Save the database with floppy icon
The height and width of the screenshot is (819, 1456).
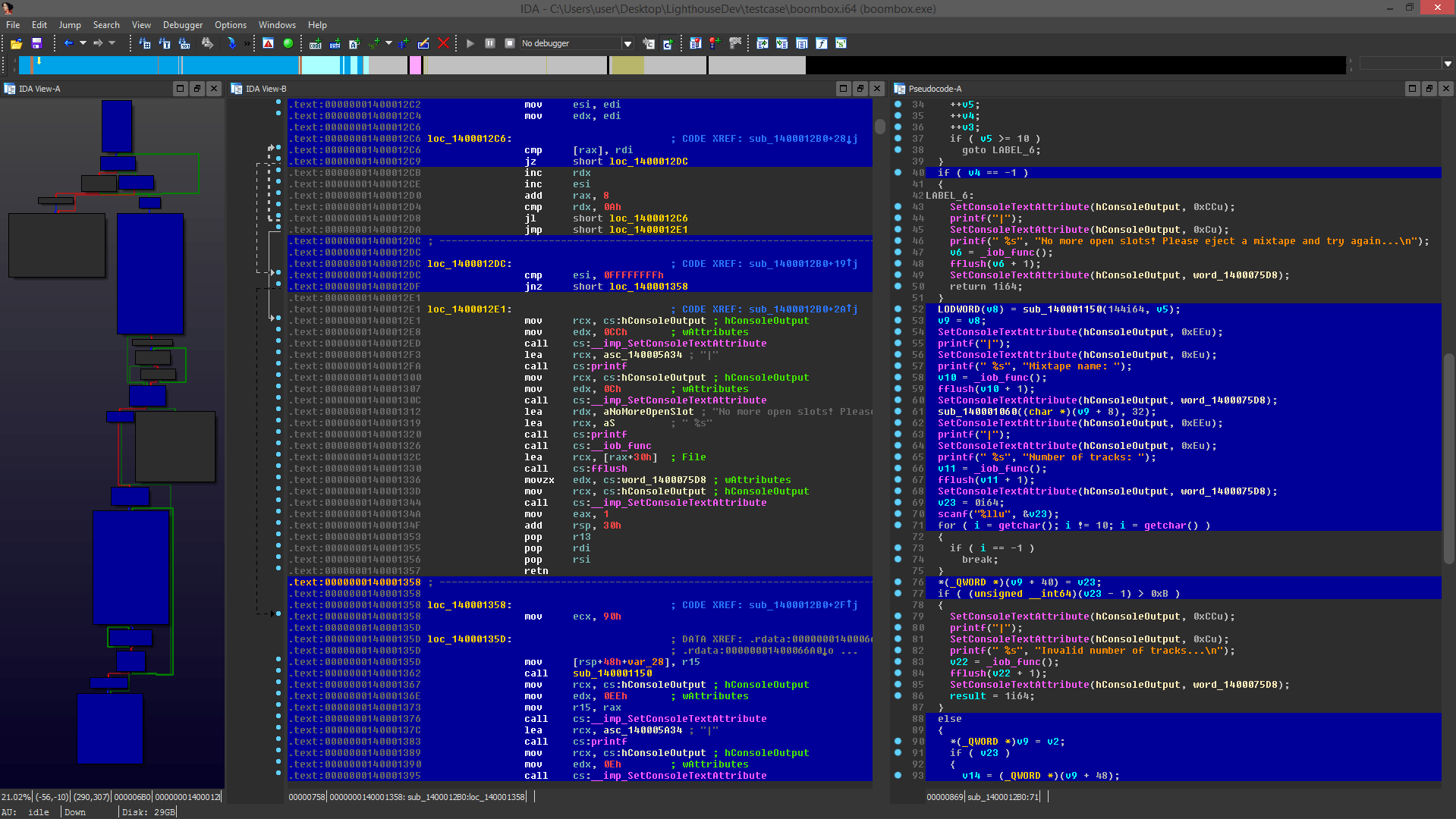pyautogui.click(x=36, y=44)
